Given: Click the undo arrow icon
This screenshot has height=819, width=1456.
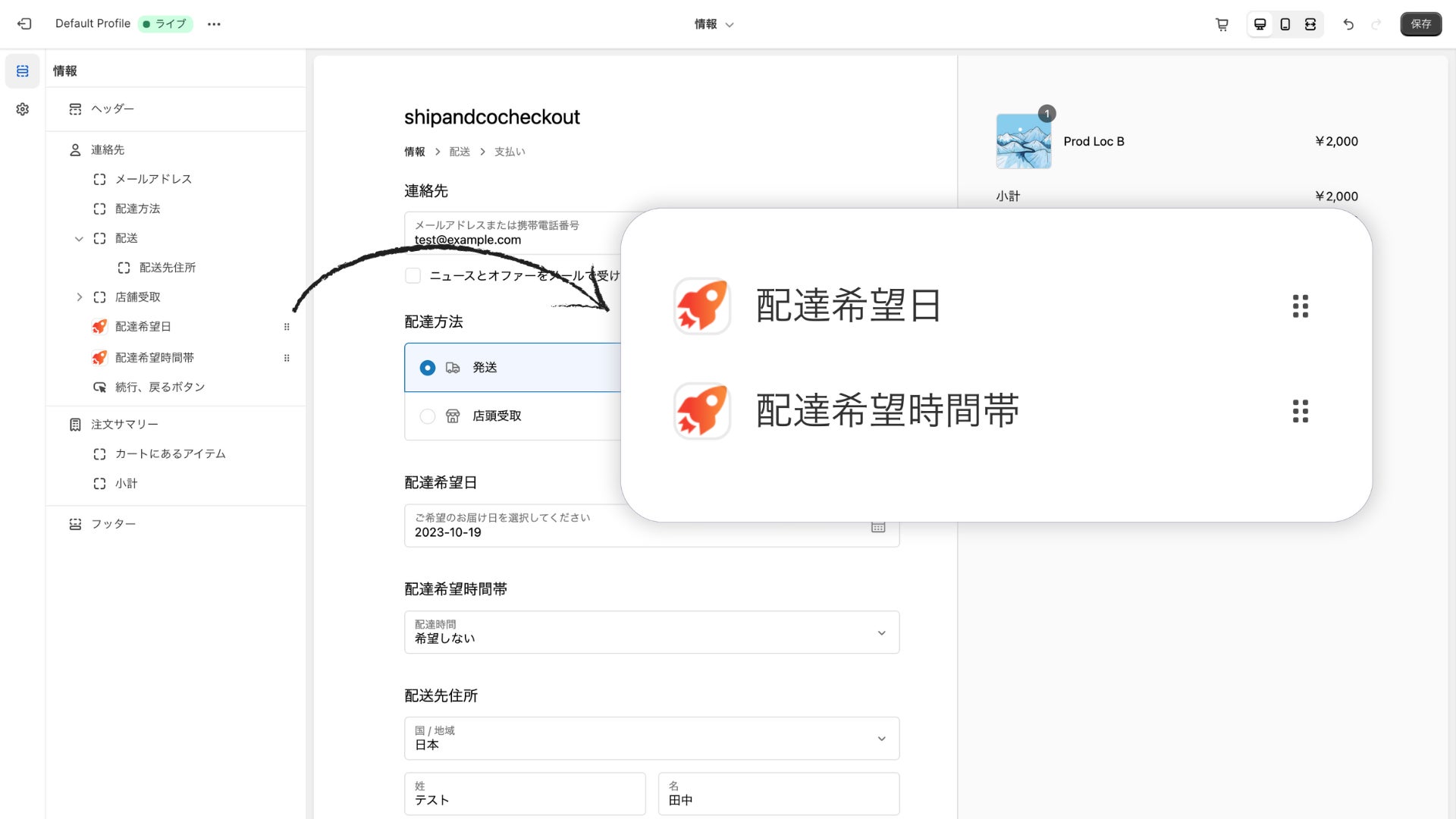Looking at the screenshot, I should [x=1348, y=24].
